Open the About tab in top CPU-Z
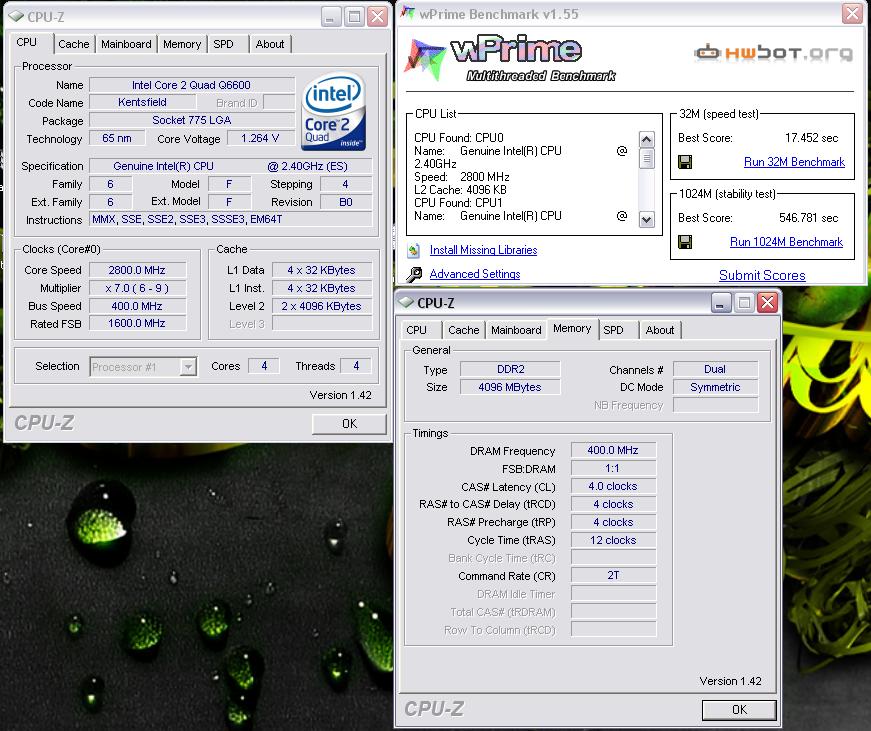 click(x=270, y=44)
